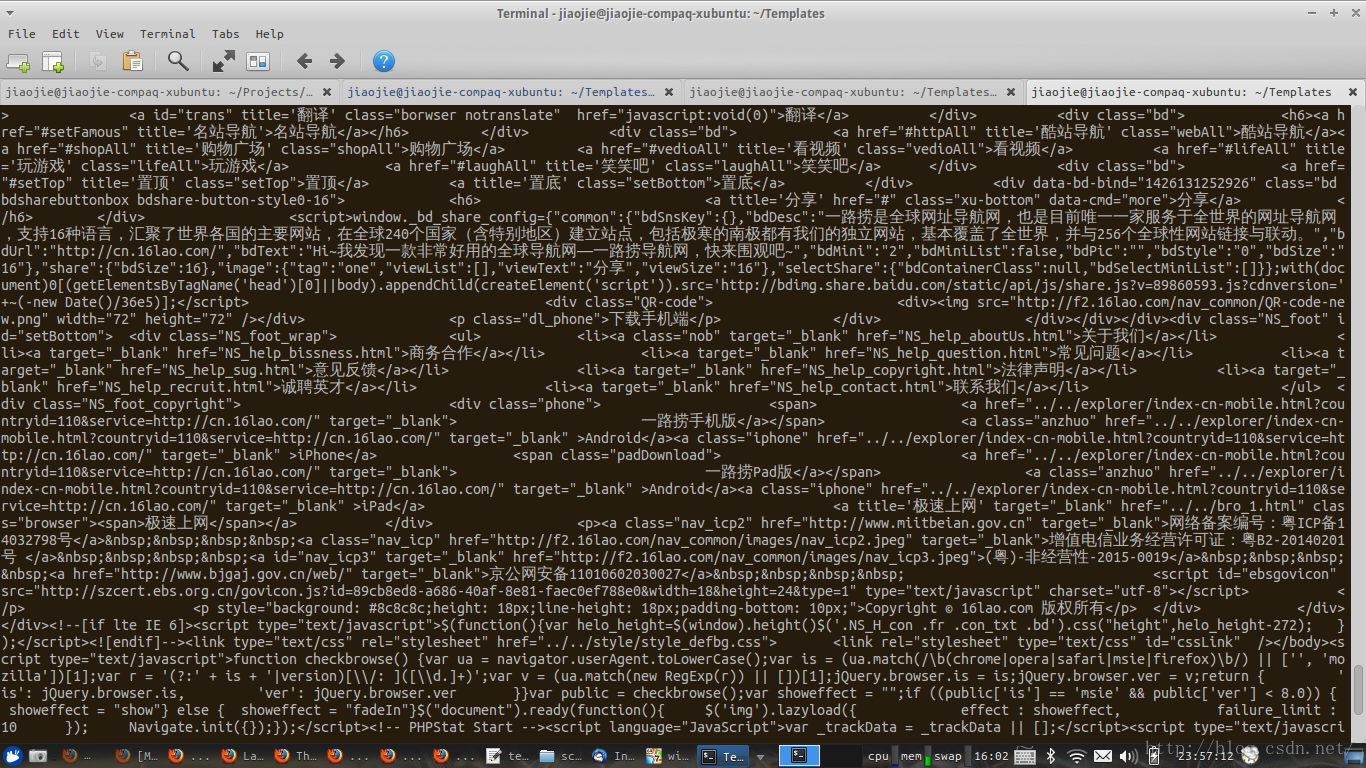Close the third terminal tab
Image resolution: width=1366 pixels, height=768 pixels.
[x=1010, y=92]
